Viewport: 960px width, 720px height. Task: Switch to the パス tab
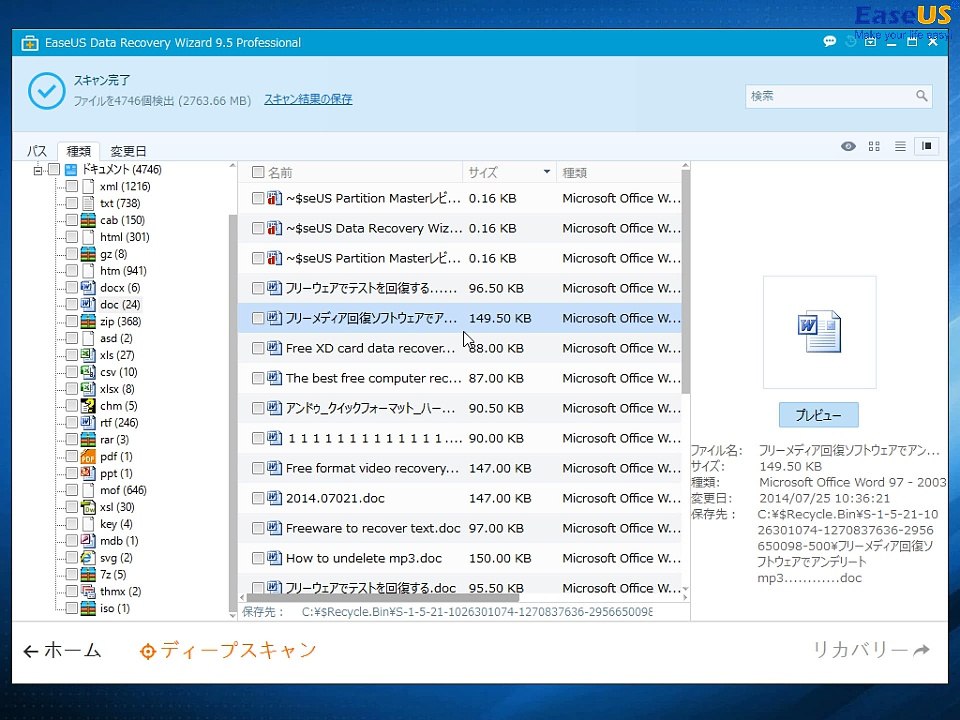[x=37, y=151]
